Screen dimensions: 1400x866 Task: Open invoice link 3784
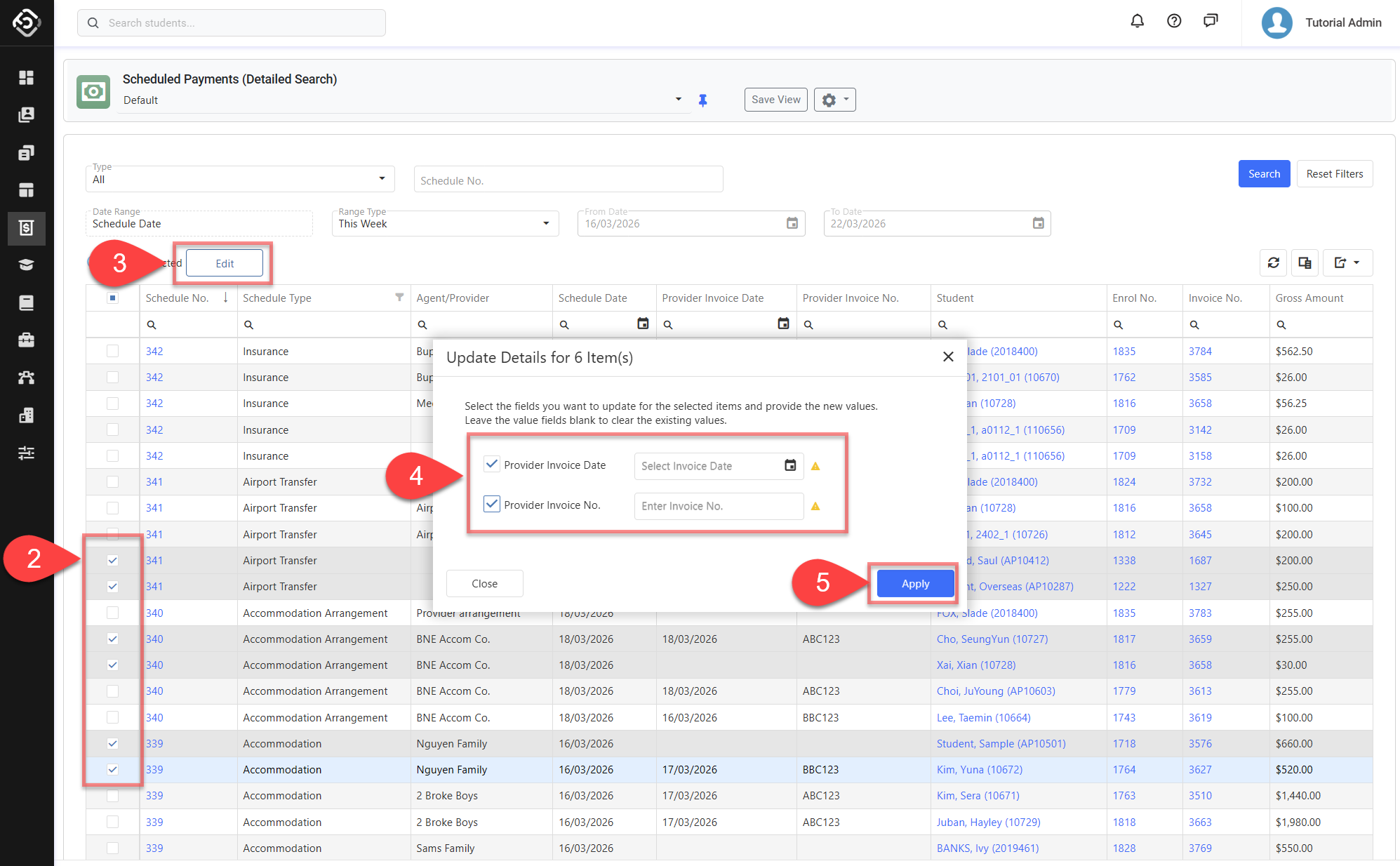1200,352
